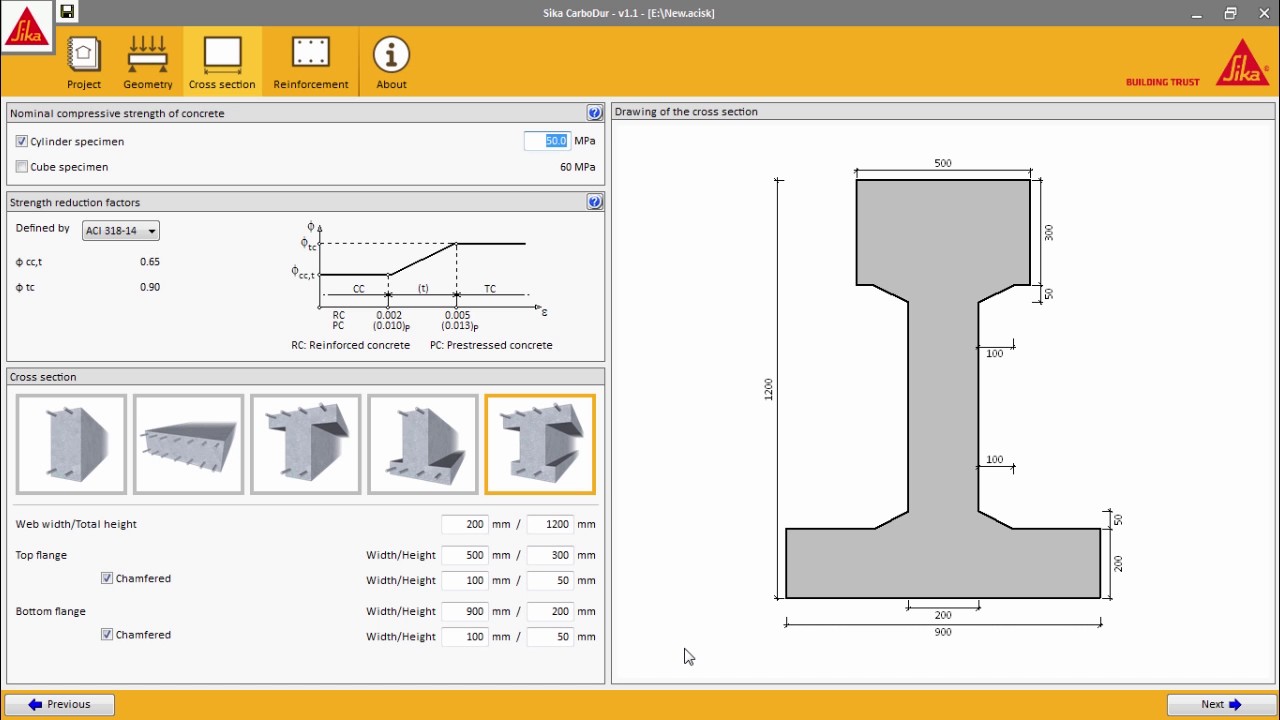Click the bottom flange chamfer height field
1280x720 pixels.
pyautogui.click(x=549, y=636)
